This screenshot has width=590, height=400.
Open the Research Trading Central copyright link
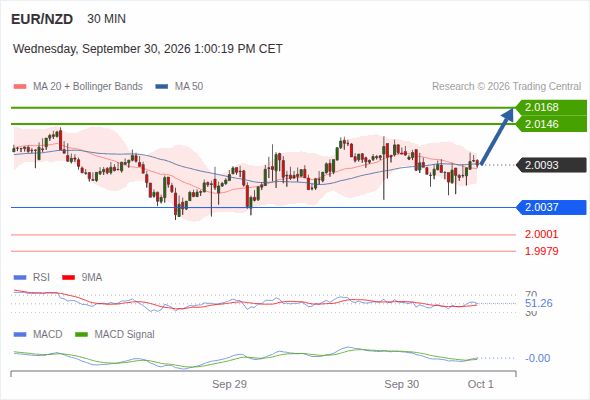(506, 87)
